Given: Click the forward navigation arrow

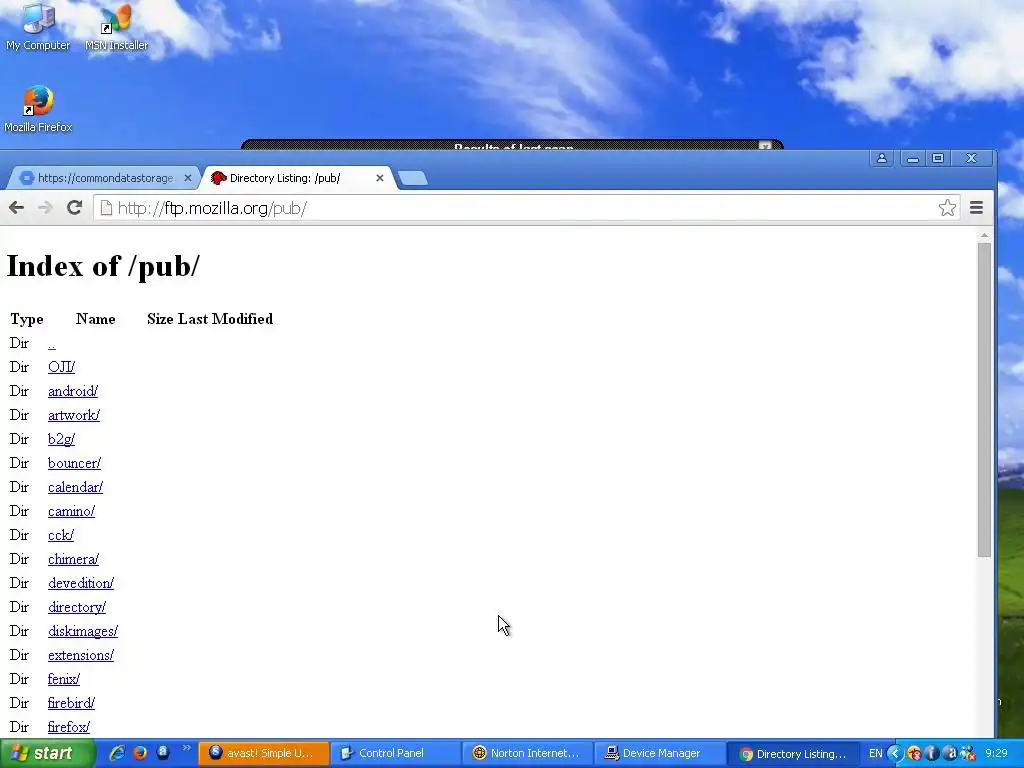Looking at the screenshot, I should click(45, 208).
